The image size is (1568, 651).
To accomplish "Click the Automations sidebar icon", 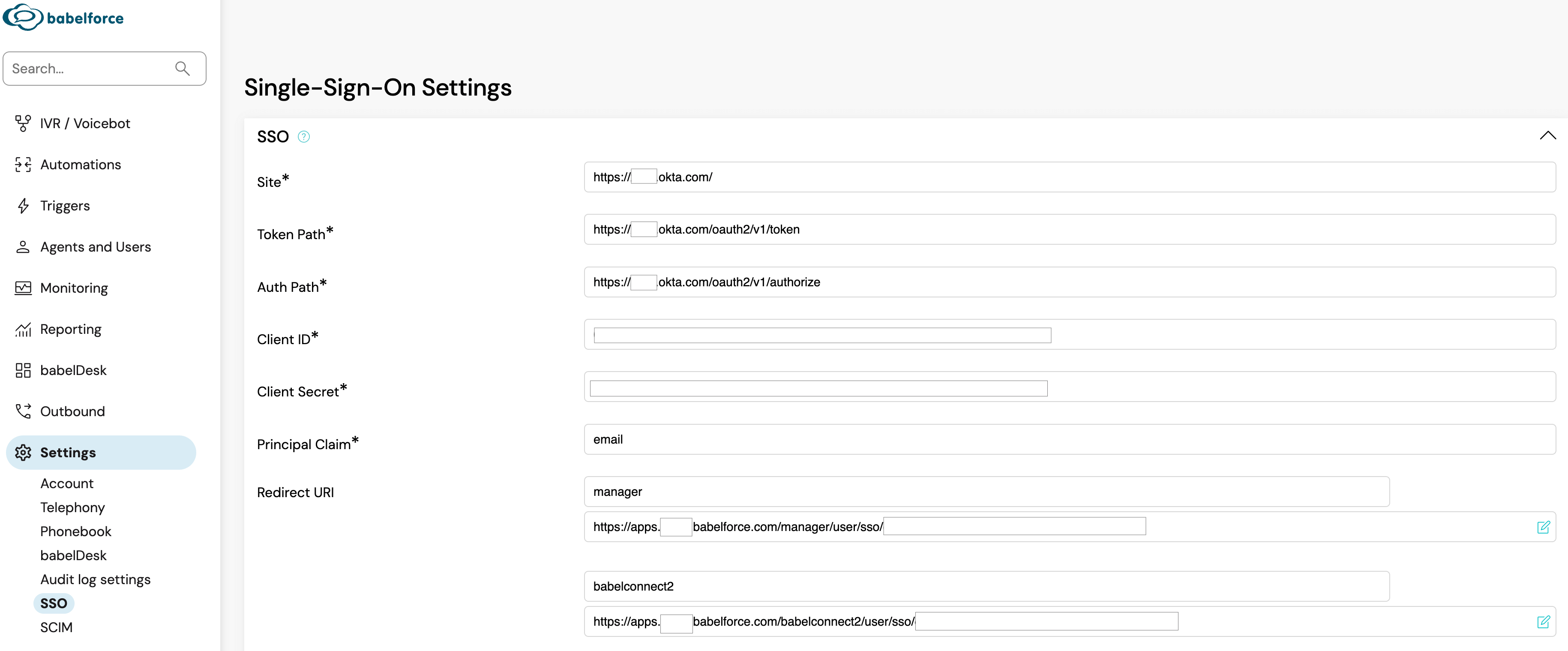I will pyautogui.click(x=23, y=165).
